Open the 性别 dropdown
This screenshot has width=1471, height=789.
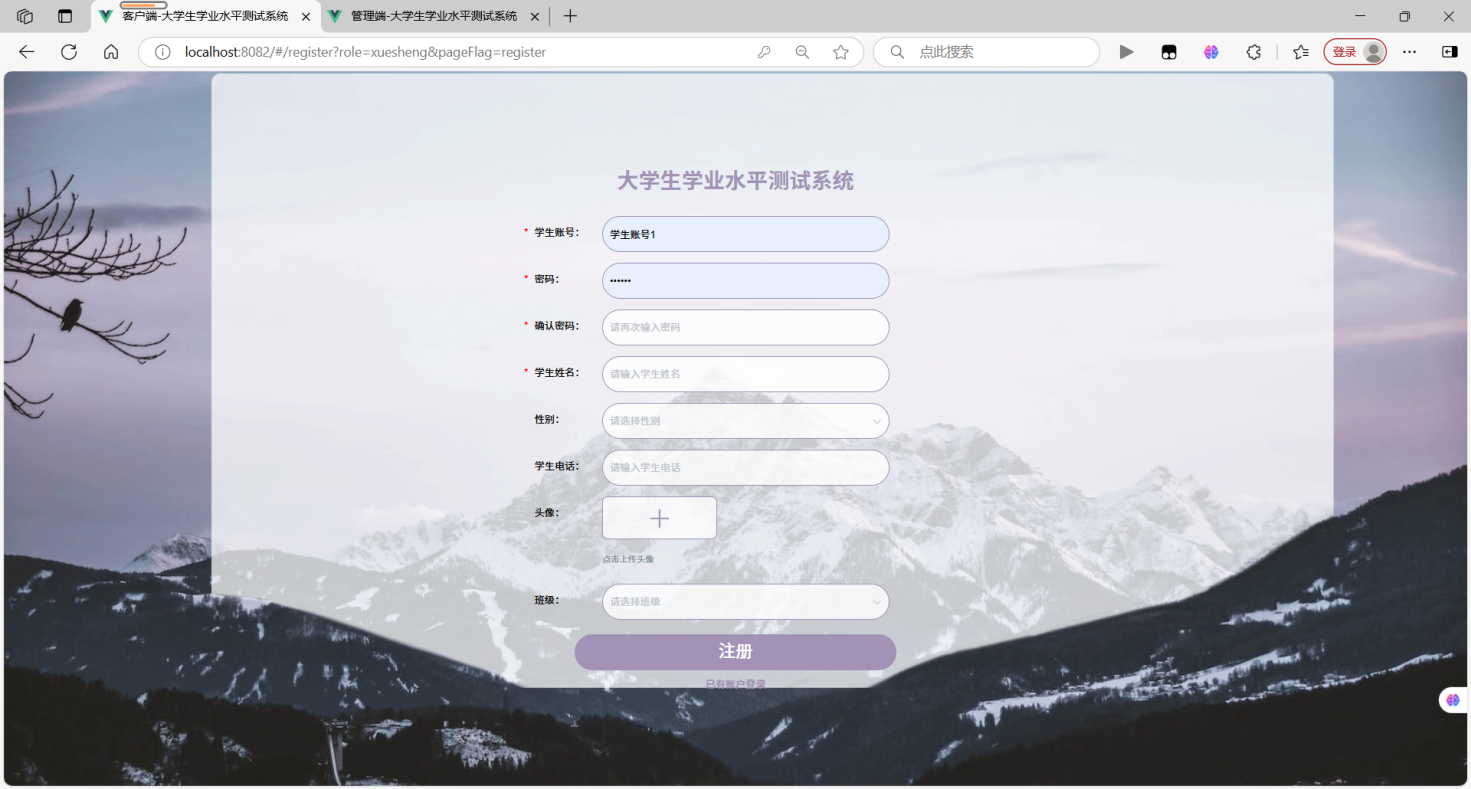point(745,421)
